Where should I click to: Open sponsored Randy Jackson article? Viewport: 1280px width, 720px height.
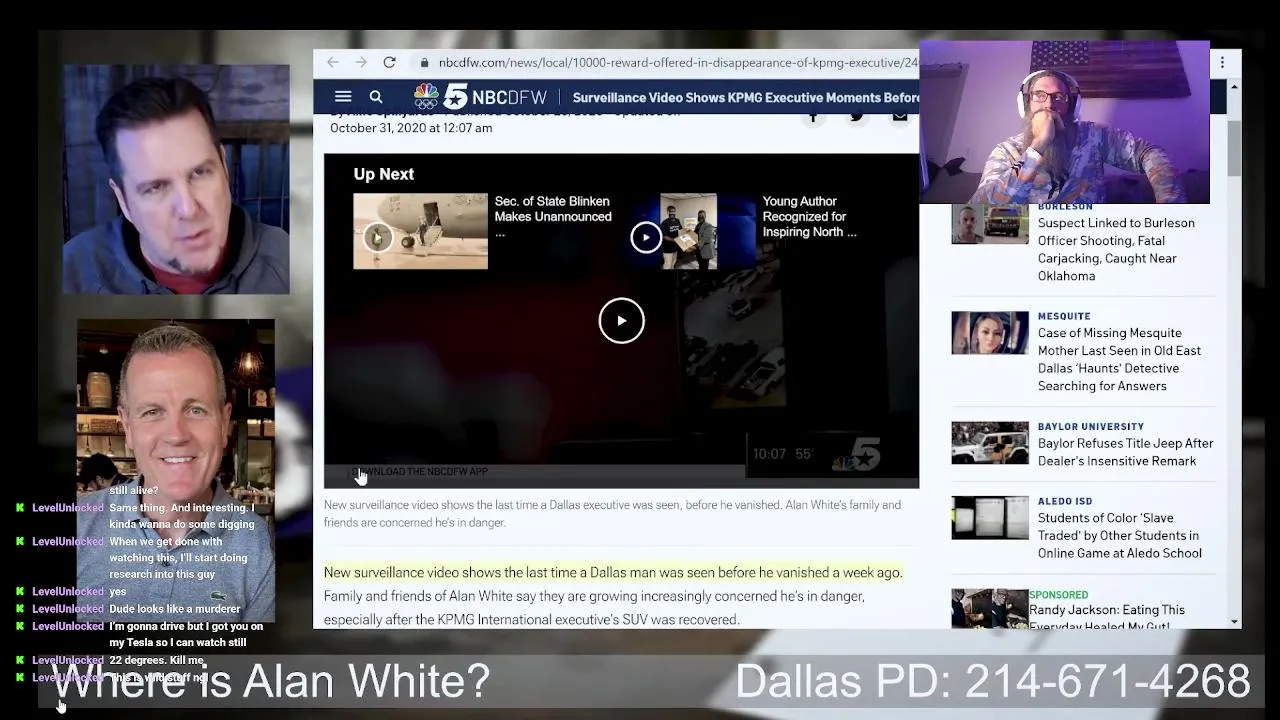pyautogui.click(x=1107, y=617)
